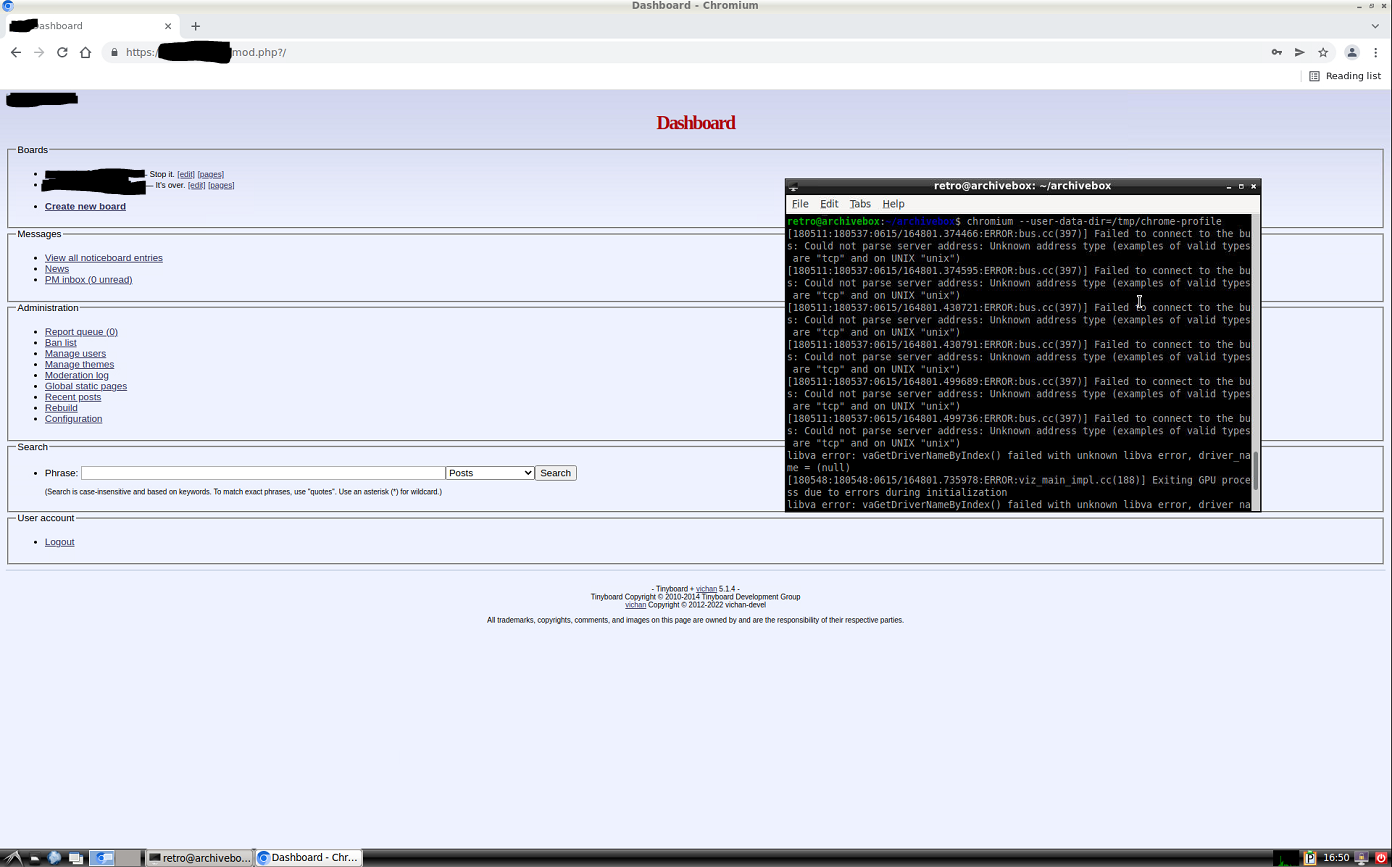Focus the search Phrase text field

tap(262, 473)
